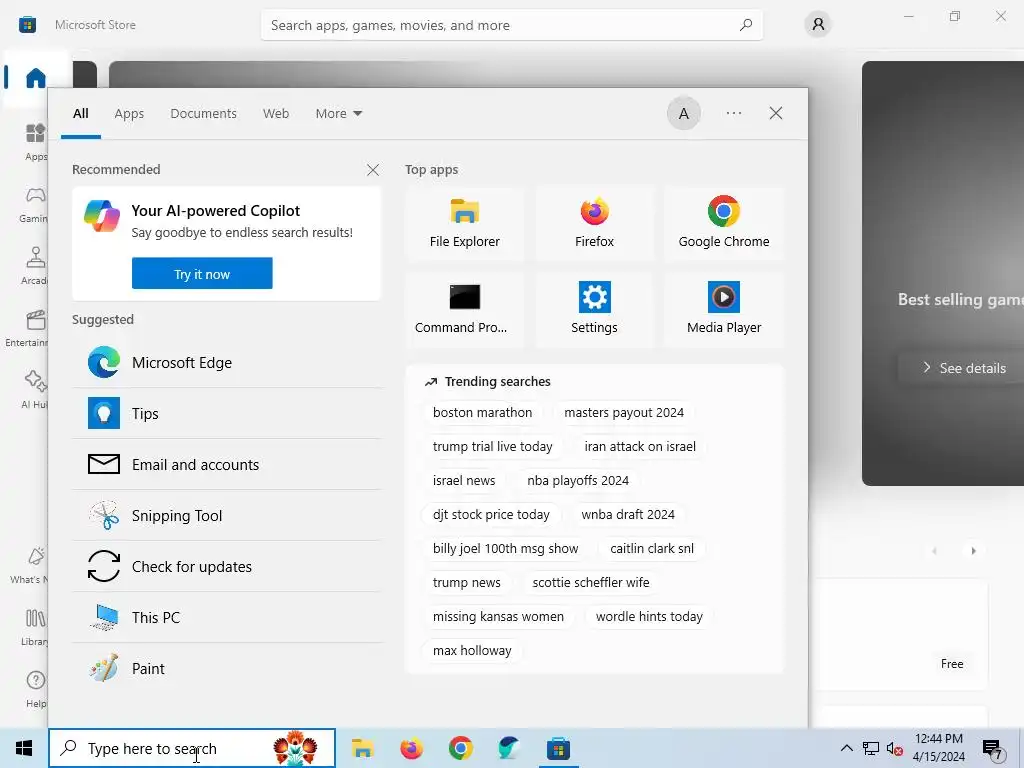Search trending nba playoffs 2024

point(578,481)
